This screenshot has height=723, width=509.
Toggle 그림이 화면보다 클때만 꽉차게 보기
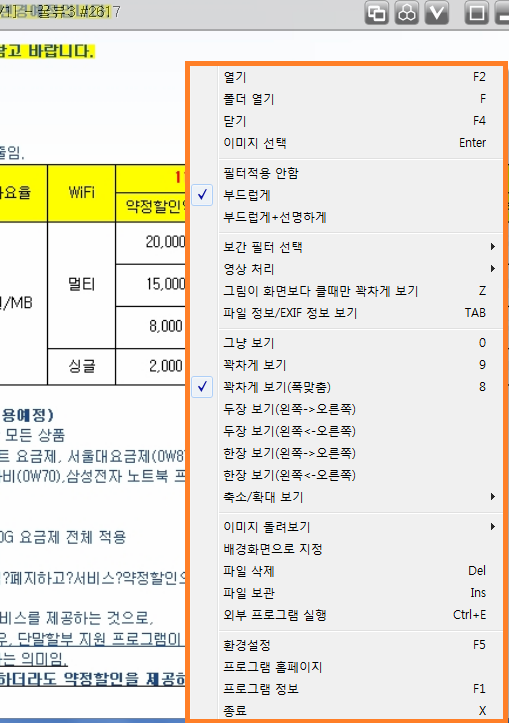click(361, 291)
